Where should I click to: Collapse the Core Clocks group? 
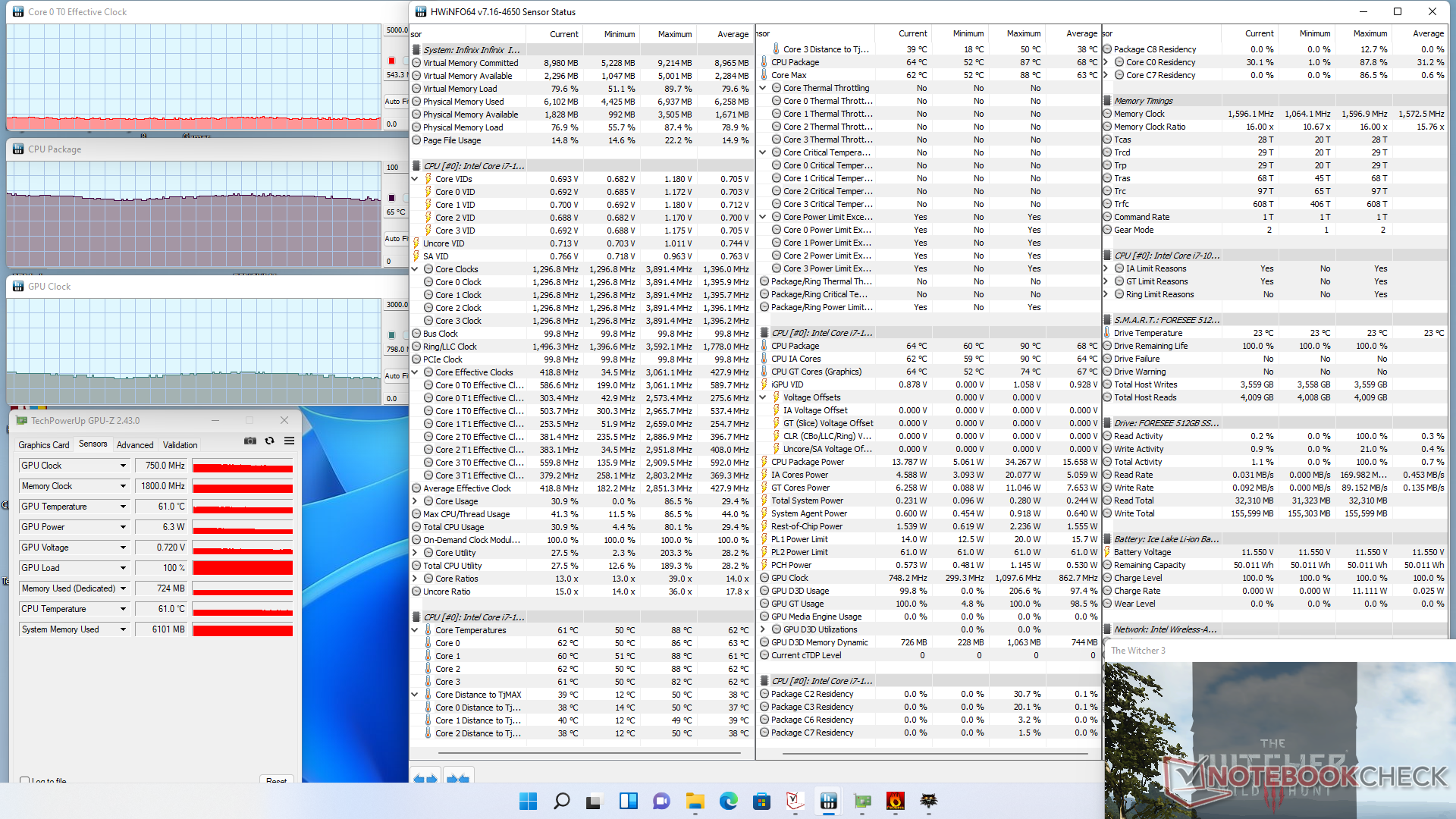tap(415, 269)
